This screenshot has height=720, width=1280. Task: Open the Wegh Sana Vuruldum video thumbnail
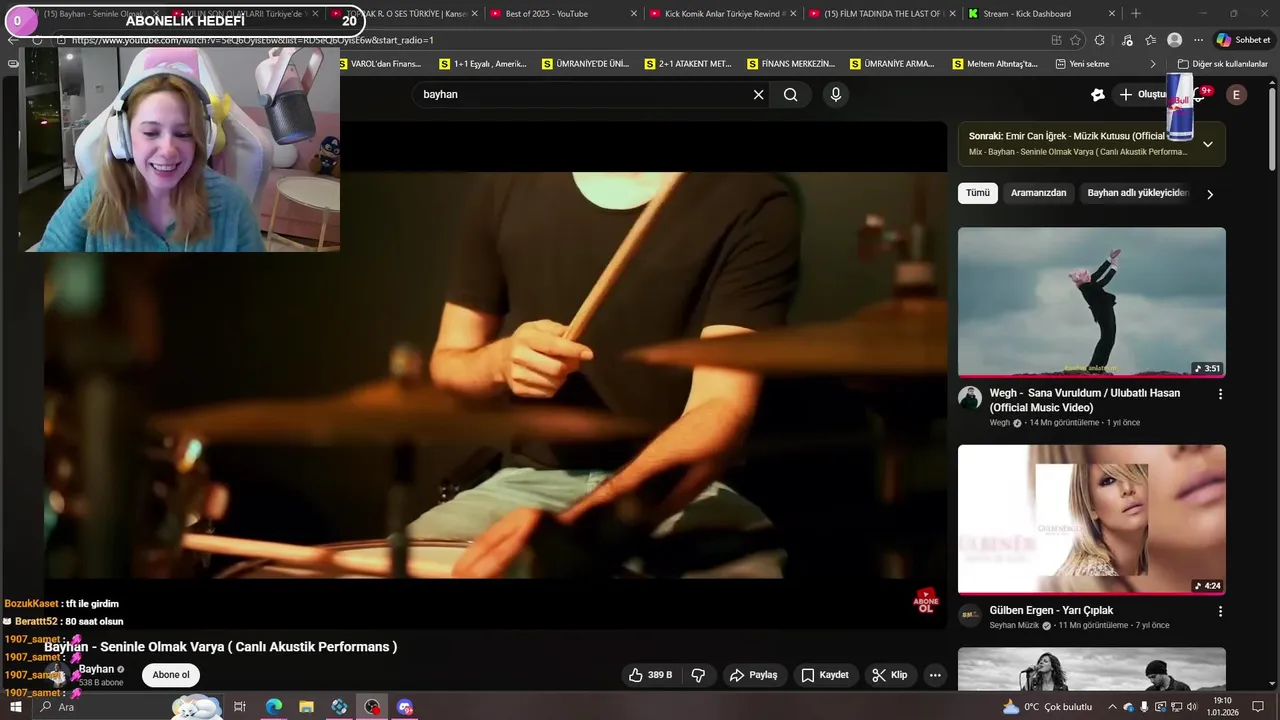(x=1092, y=302)
